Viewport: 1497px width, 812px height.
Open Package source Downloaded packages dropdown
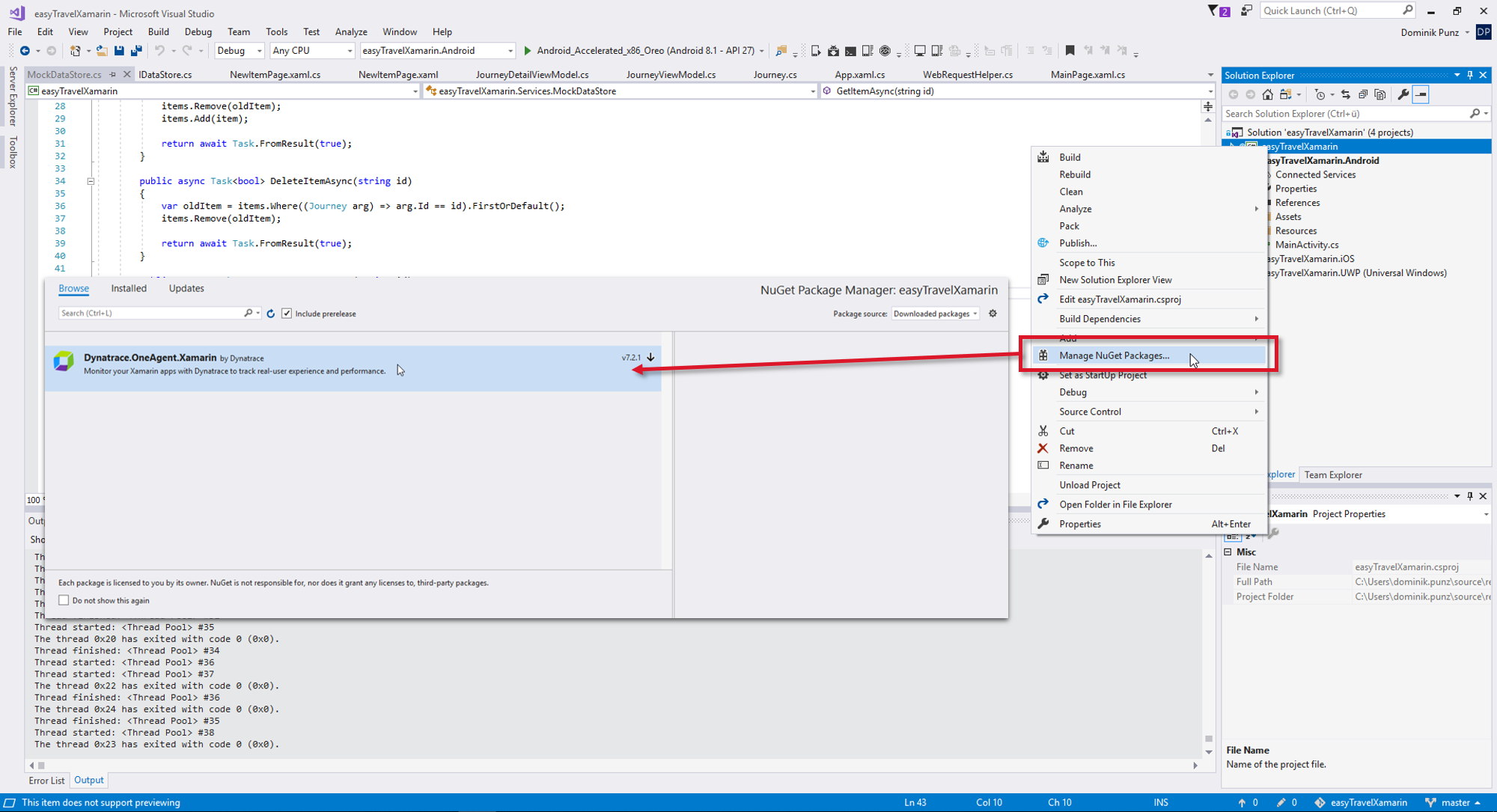[935, 314]
